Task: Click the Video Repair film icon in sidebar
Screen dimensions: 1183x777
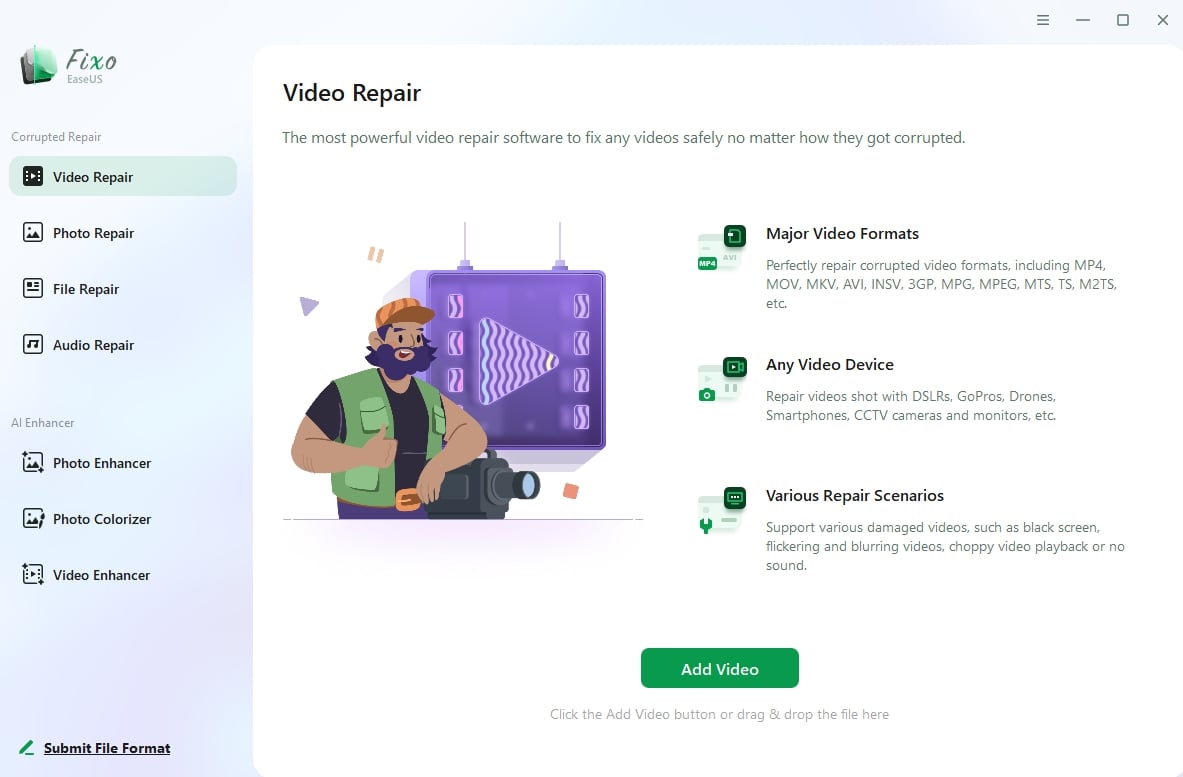Action: (x=32, y=177)
